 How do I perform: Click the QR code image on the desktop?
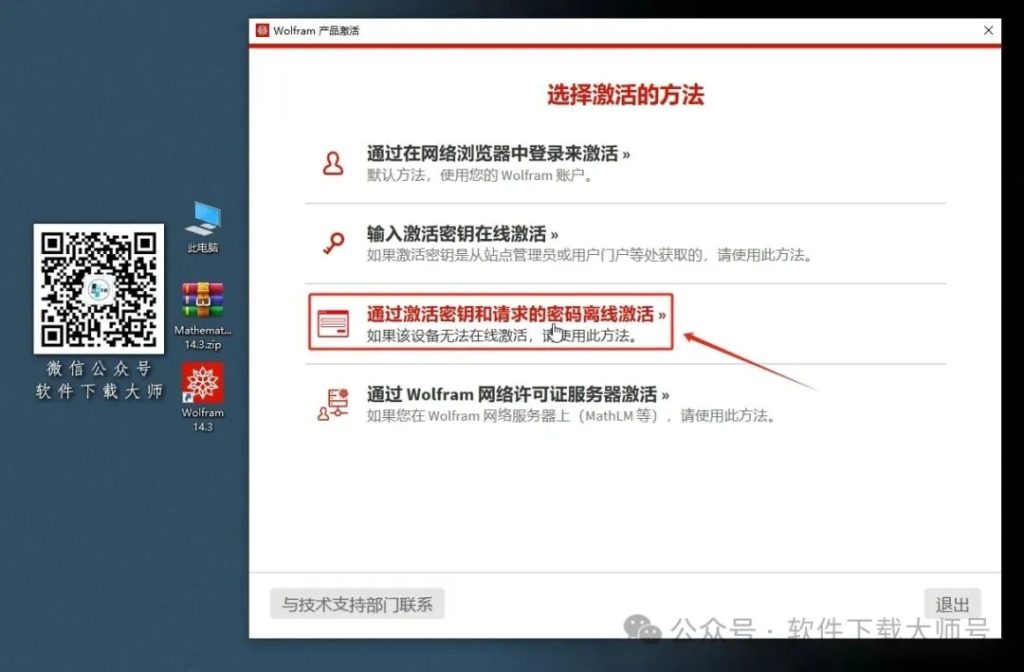click(99, 290)
